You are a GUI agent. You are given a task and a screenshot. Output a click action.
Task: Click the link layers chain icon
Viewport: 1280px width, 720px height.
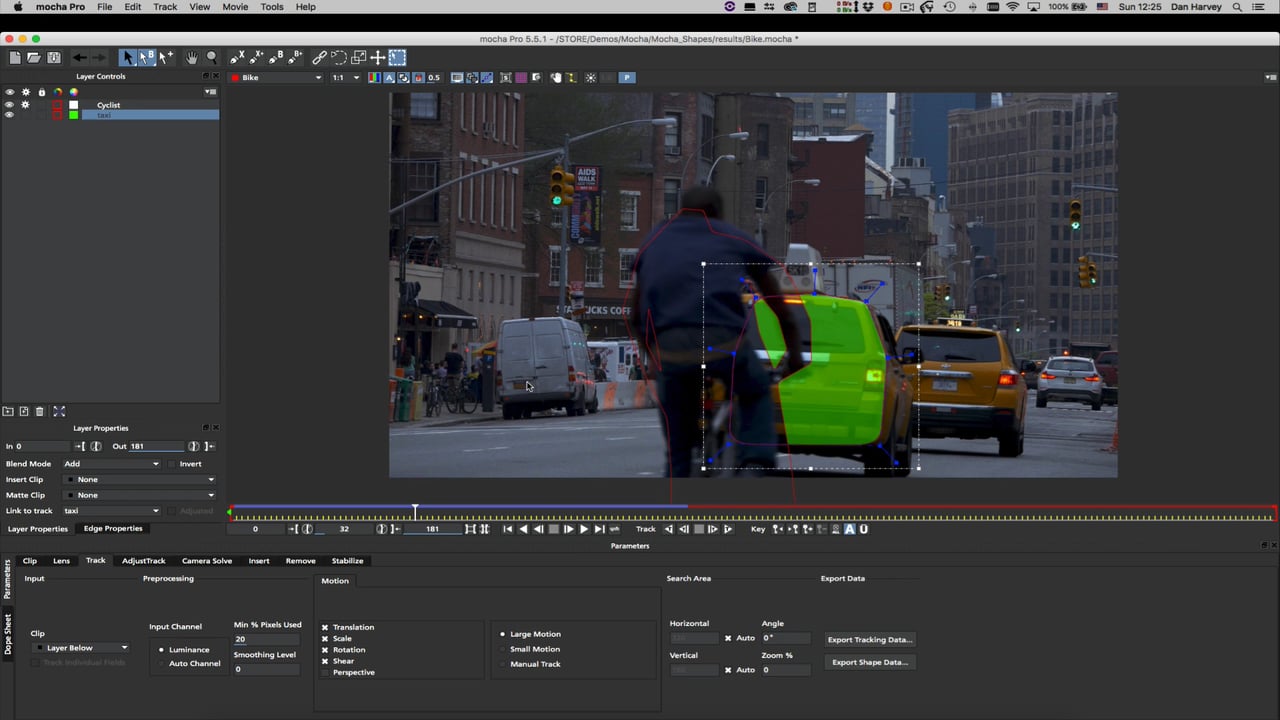coord(319,58)
